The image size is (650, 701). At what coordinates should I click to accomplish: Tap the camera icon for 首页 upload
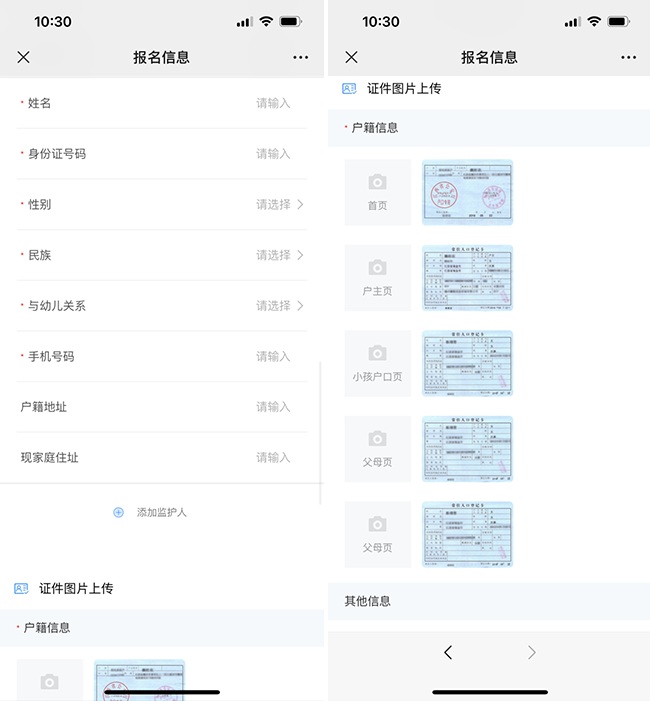pos(378,182)
